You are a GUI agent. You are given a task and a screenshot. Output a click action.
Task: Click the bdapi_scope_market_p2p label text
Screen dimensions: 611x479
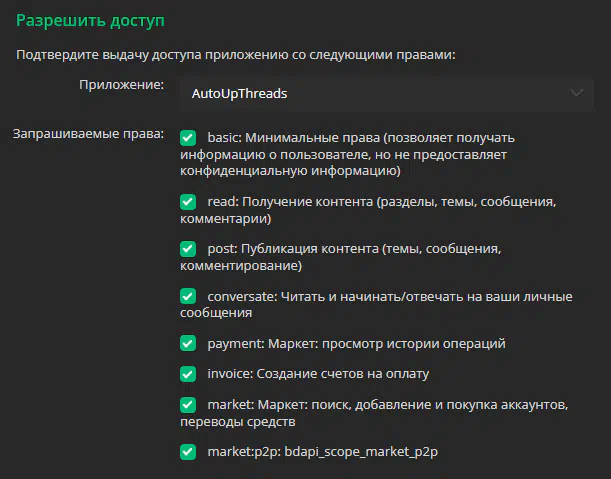click(361, 452)
